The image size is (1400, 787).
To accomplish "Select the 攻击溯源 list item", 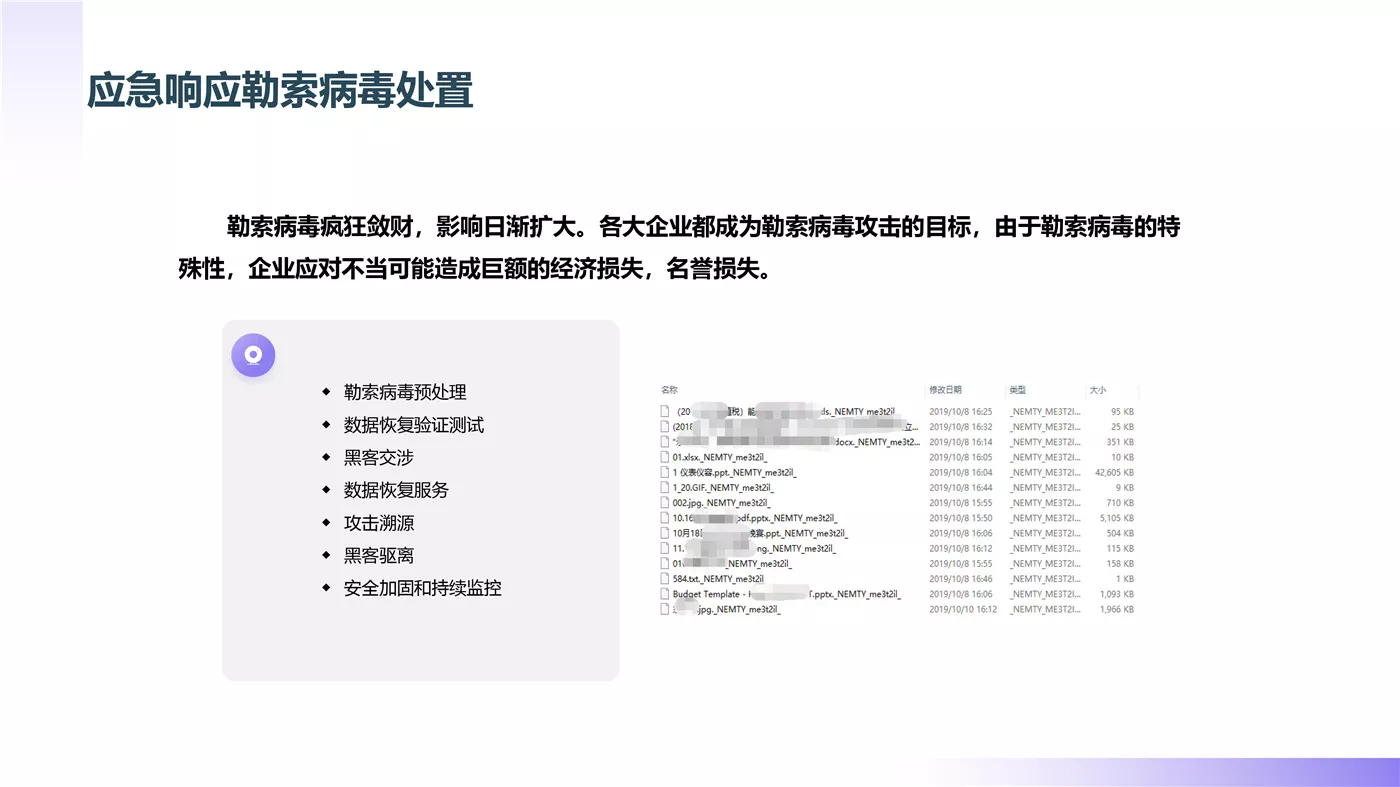I will coord(379,523).
